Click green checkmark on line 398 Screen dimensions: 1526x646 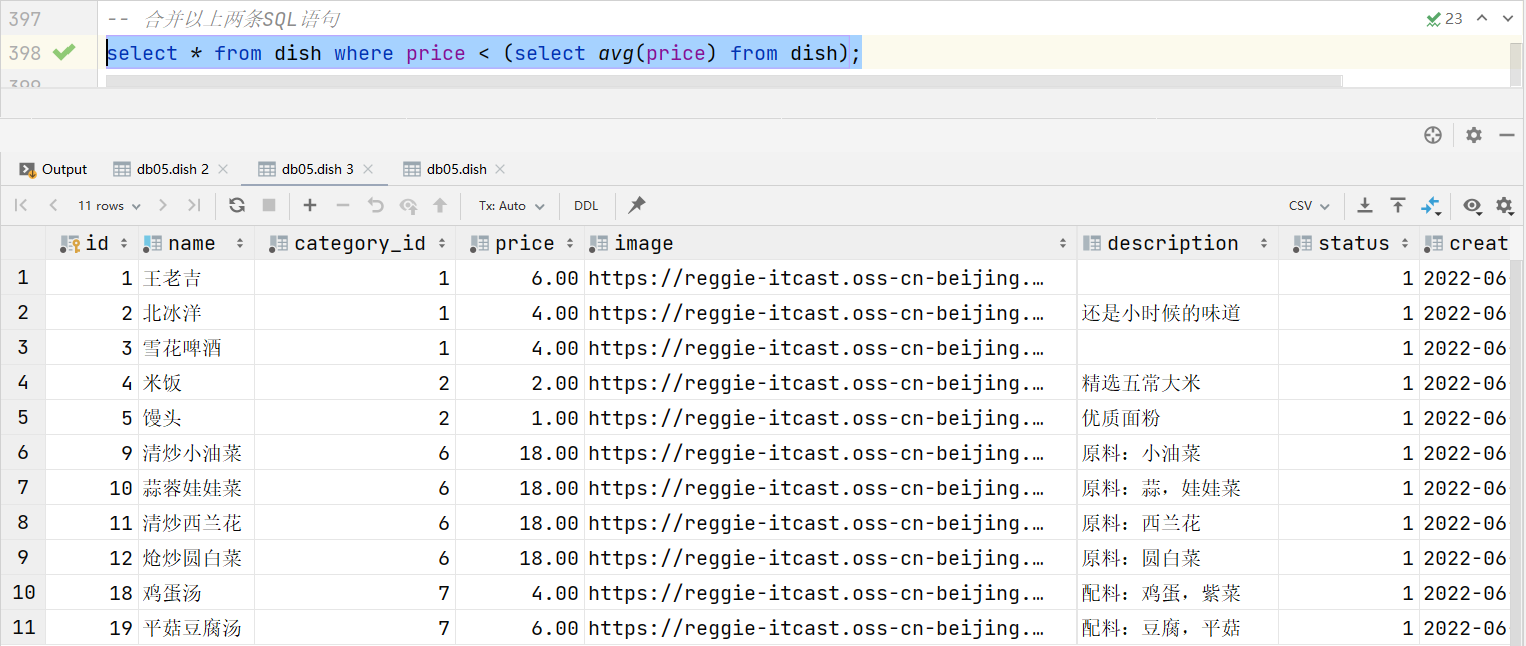point(64,52)
